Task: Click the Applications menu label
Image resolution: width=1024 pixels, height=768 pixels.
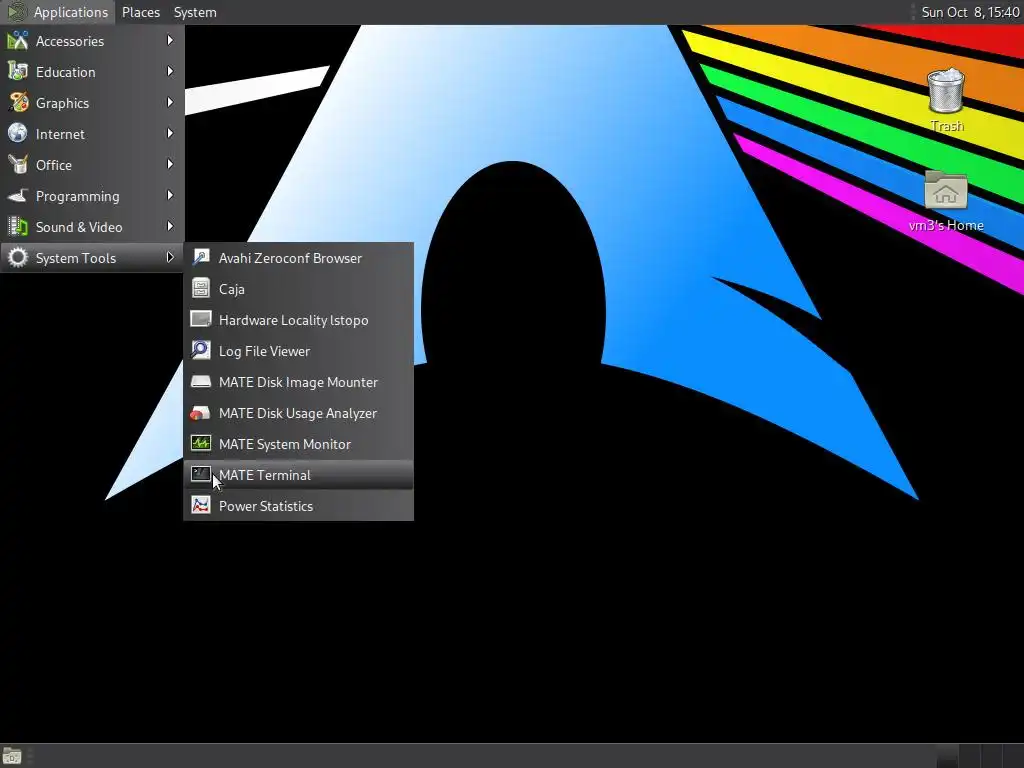Action: click(71, 12)
